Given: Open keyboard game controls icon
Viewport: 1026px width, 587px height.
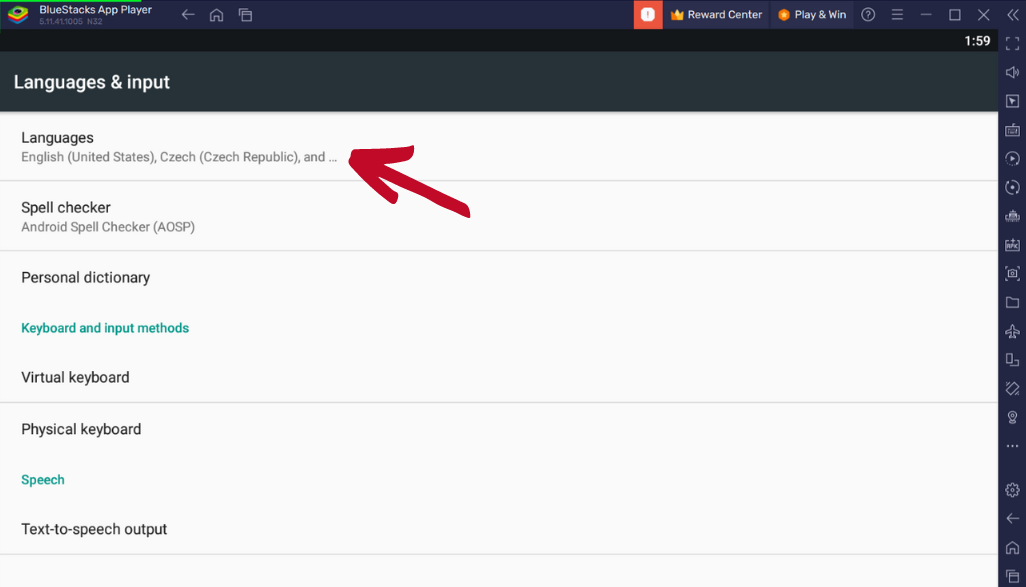Looking at the screenshot, I should [1012, 130].
